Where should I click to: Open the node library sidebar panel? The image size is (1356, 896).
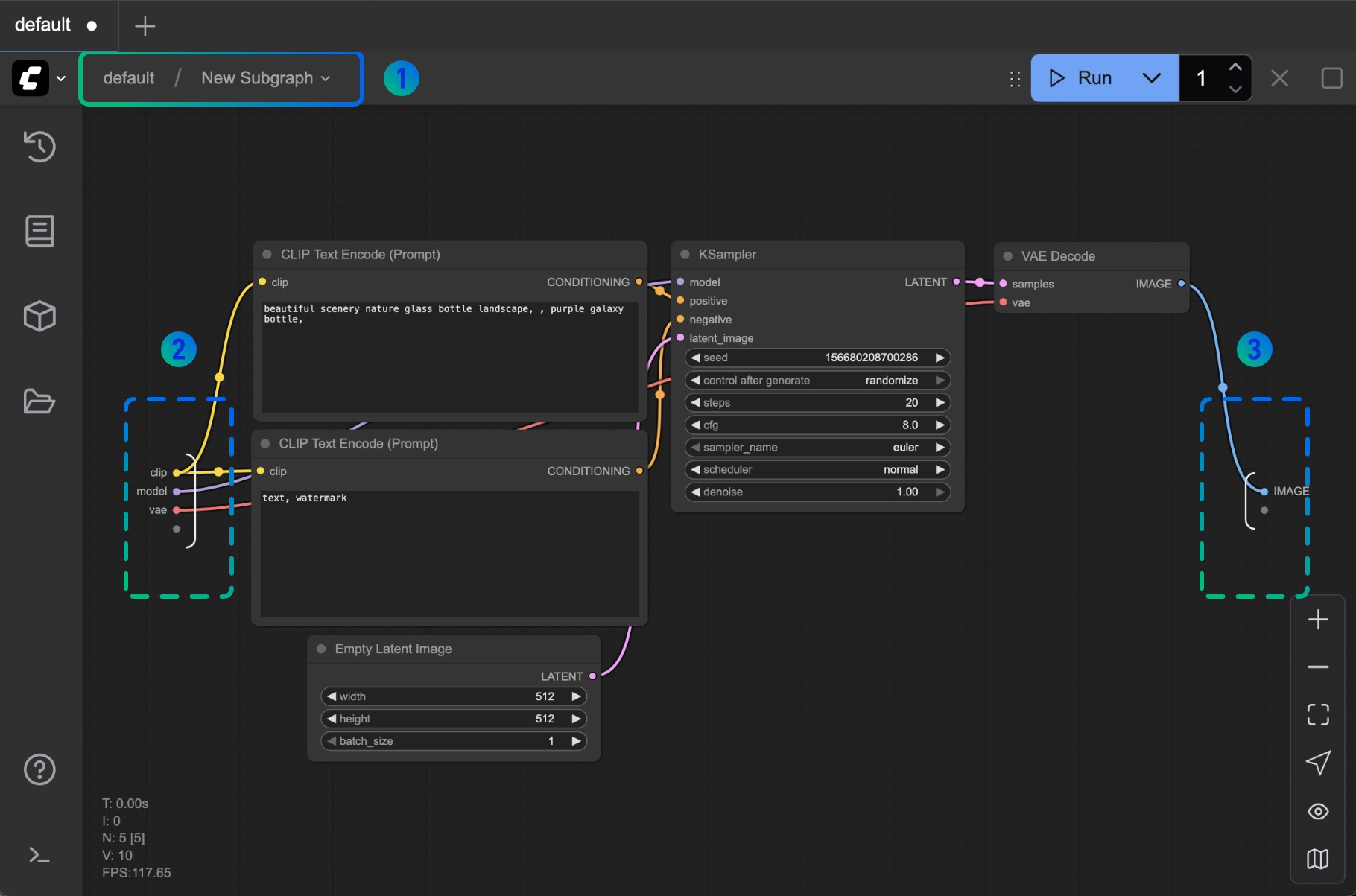(x=39, y=231)
